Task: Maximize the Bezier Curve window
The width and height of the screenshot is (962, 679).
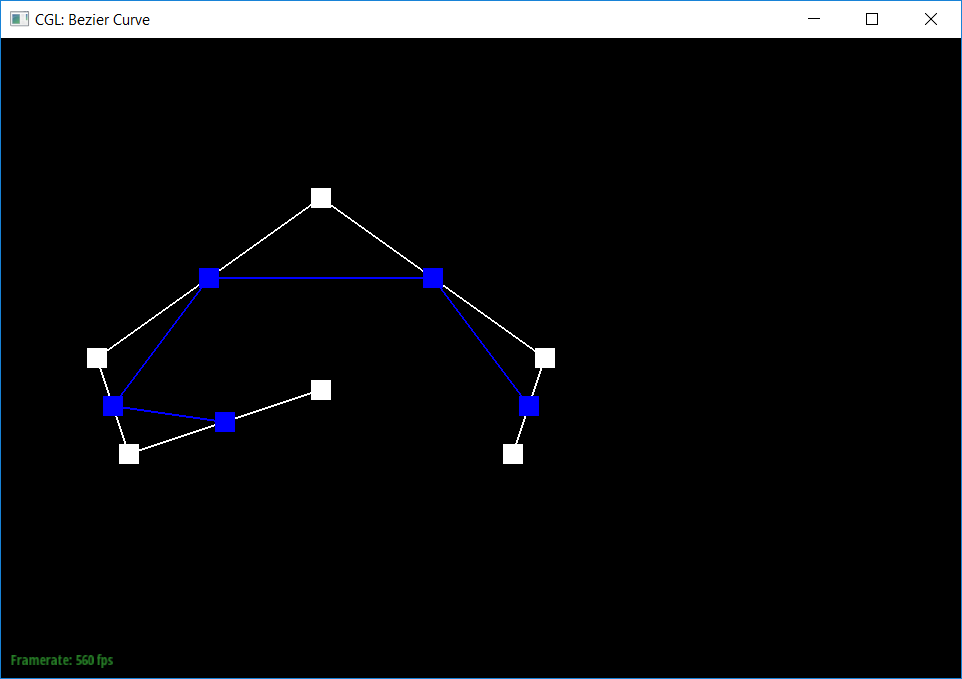Action: coord(872,19)
